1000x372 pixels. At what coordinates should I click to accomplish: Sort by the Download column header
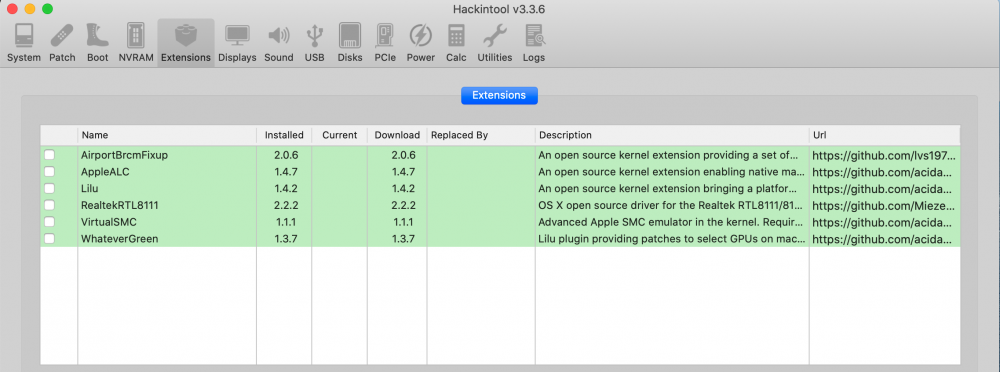point(397,135)
